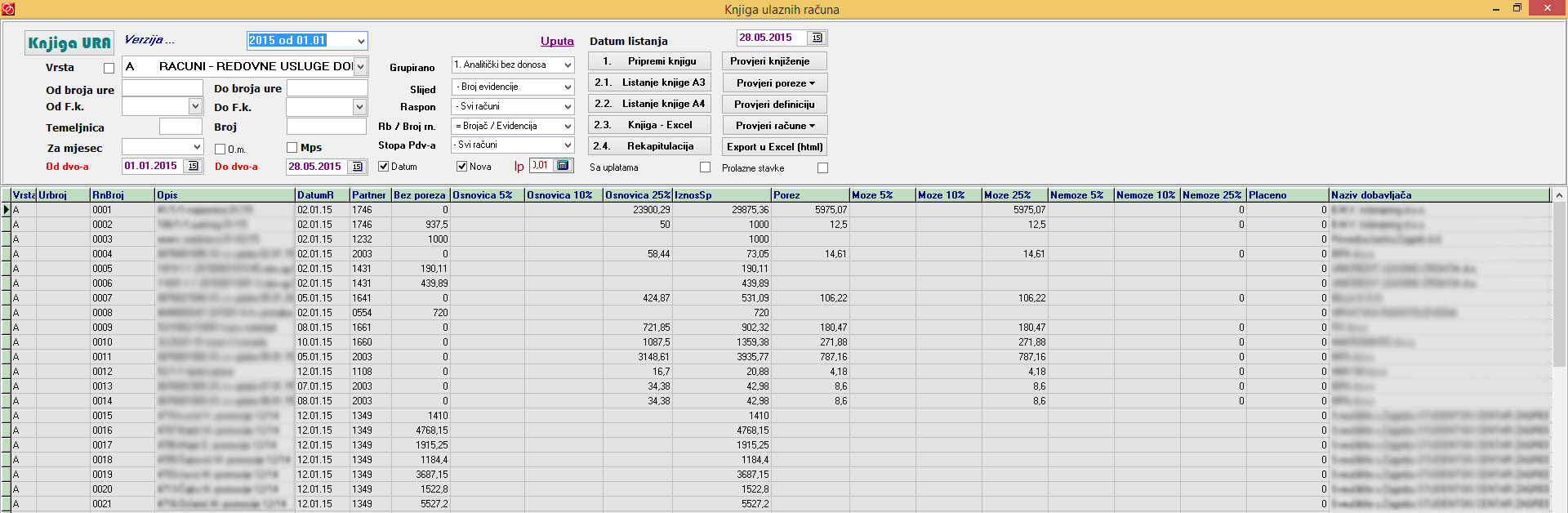The image size is (1568, 513).
Task: Click Listanje knjige A4
Action: click(649, 104)
